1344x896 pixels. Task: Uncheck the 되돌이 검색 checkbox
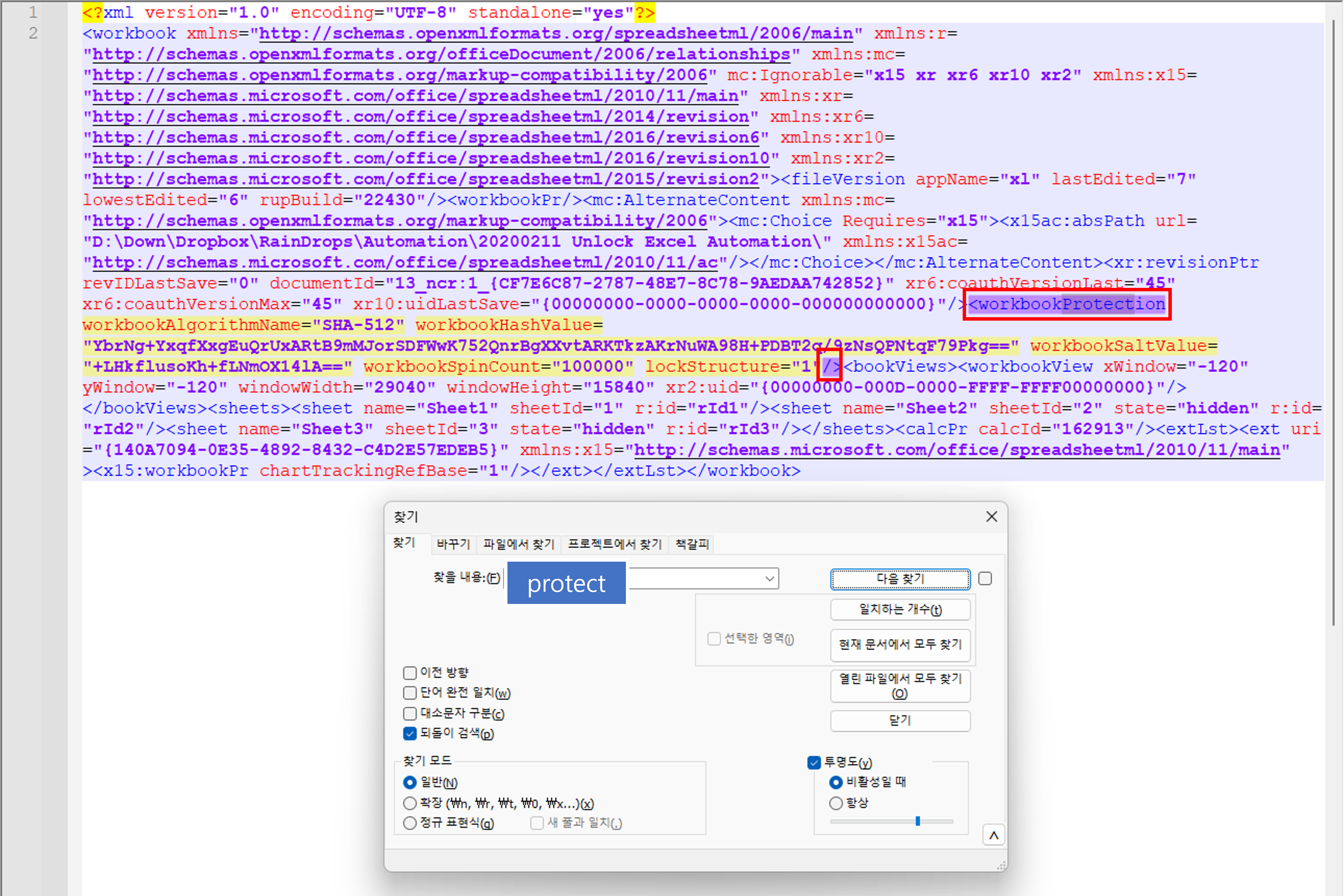[410, 734]
